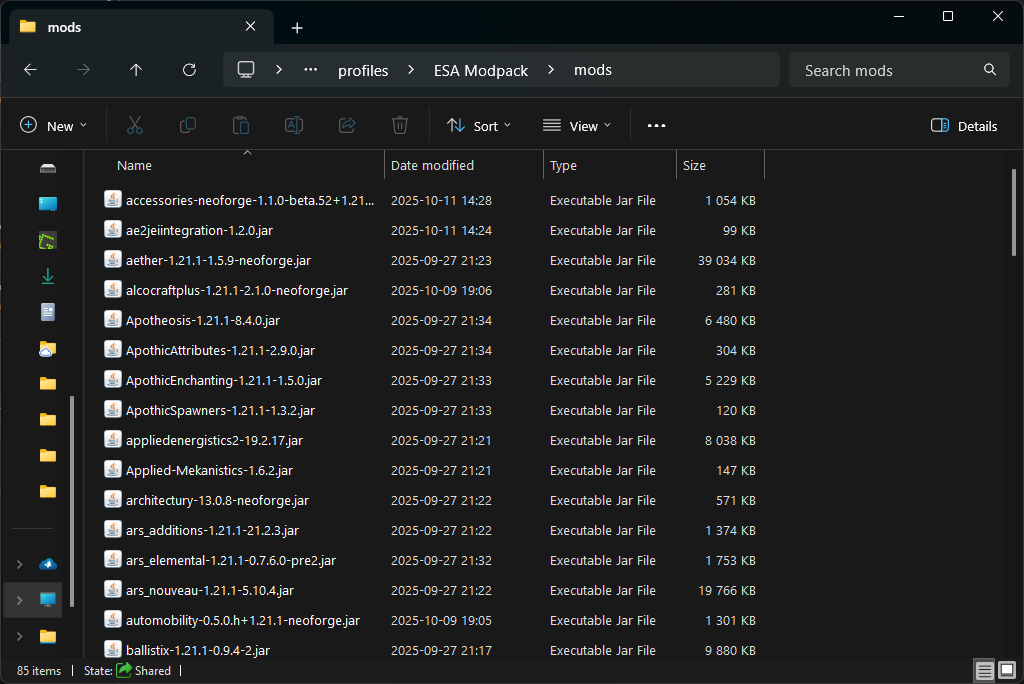The height and width of the screenshot is (684, 1024).
Task: Open the Sort dropdown menu
Action: click(x=479, y=126)
